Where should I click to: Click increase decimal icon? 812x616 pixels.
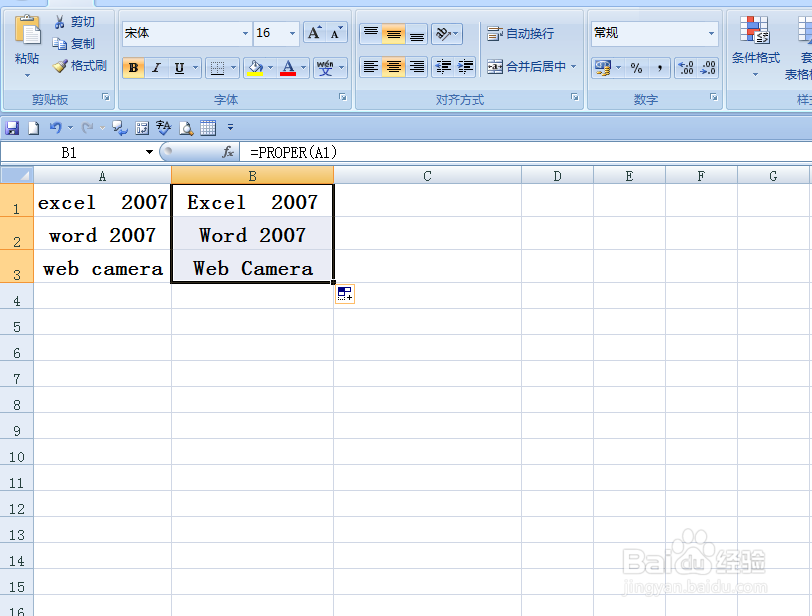(686, 68)
